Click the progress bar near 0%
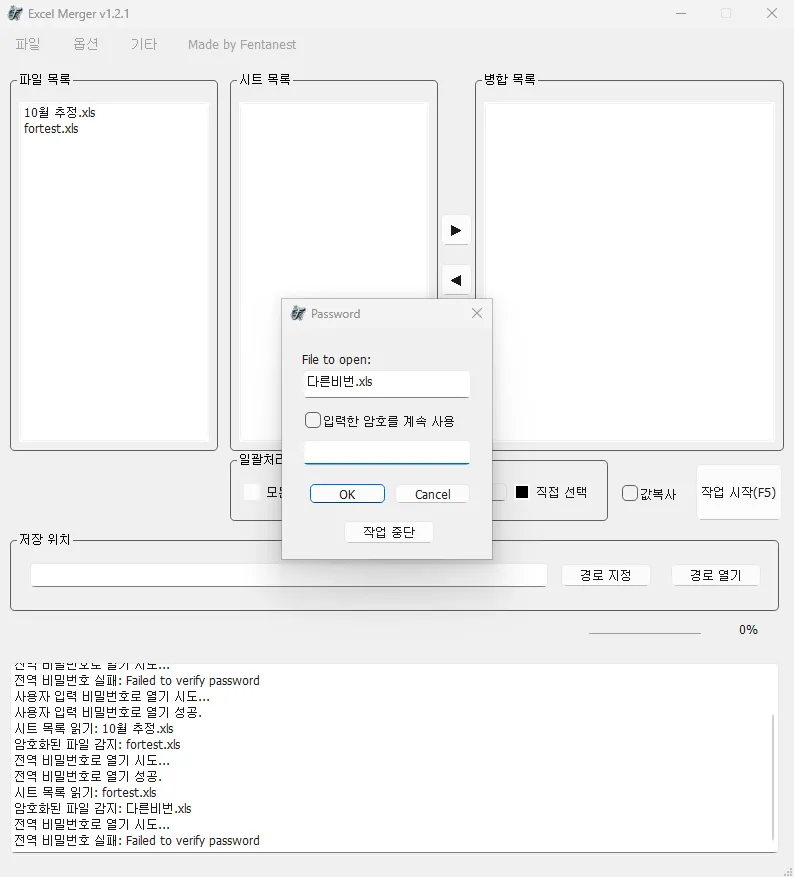This screenshot has width=794, height=877. pyautogui.click(x=645, y=633)
